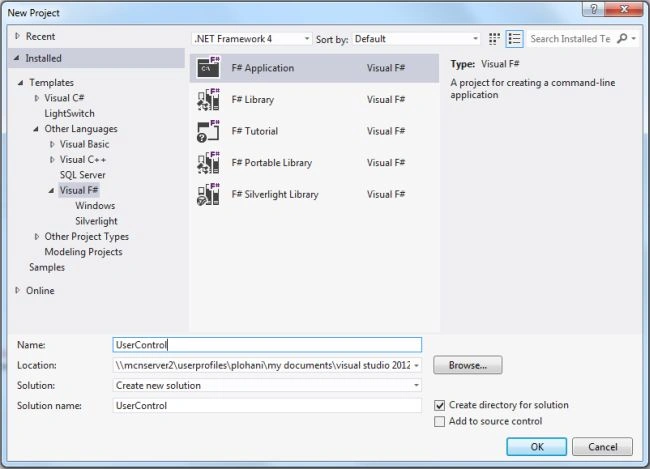Expand the Visual C# tree node

click(x=36, y=98)
